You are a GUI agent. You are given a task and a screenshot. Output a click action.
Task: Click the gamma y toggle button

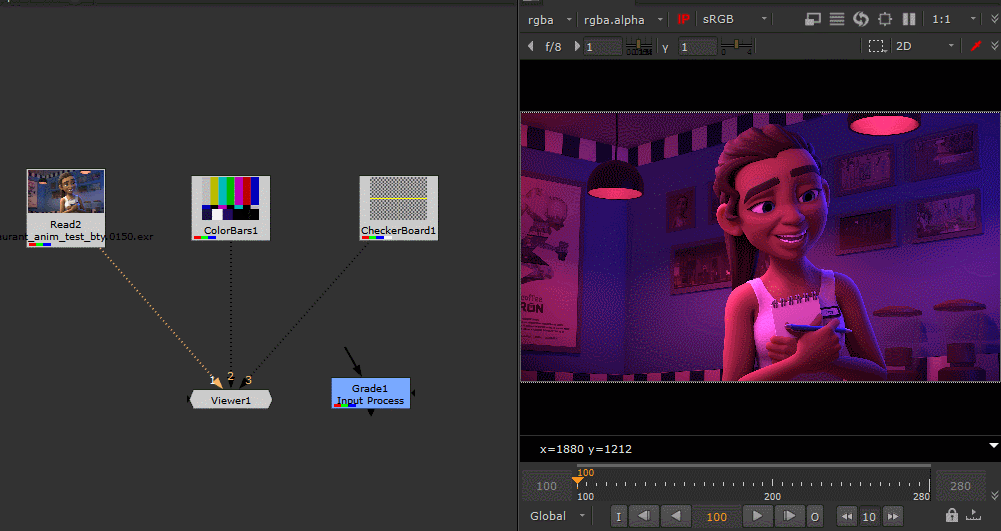(665, 47)
